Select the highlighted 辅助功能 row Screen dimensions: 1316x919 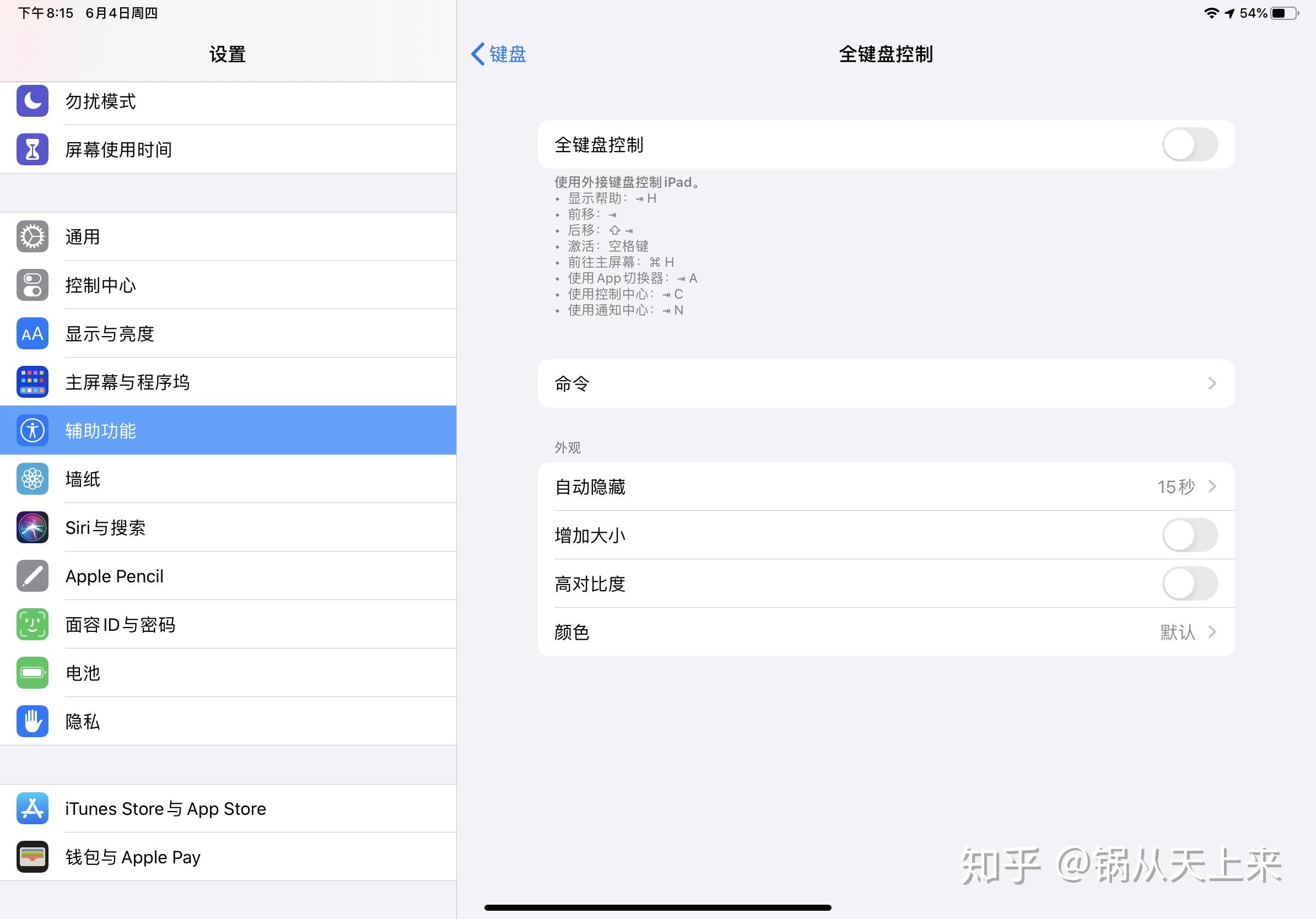(x=228, y=430)
